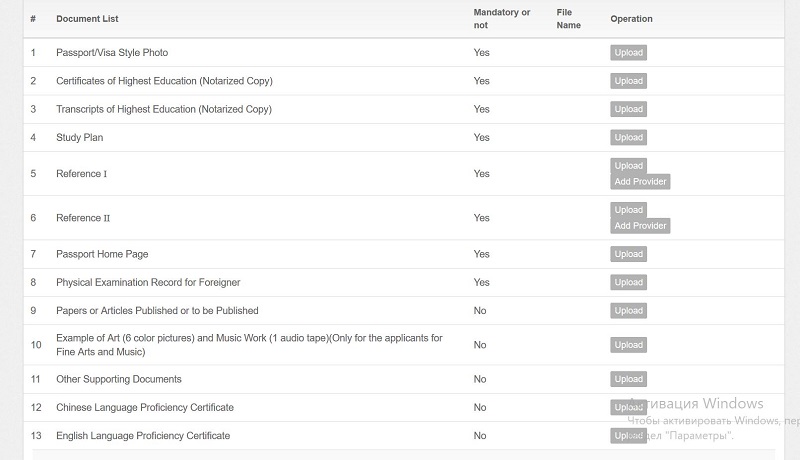Click the 'Passport Home Page' text

pos(102,254)
